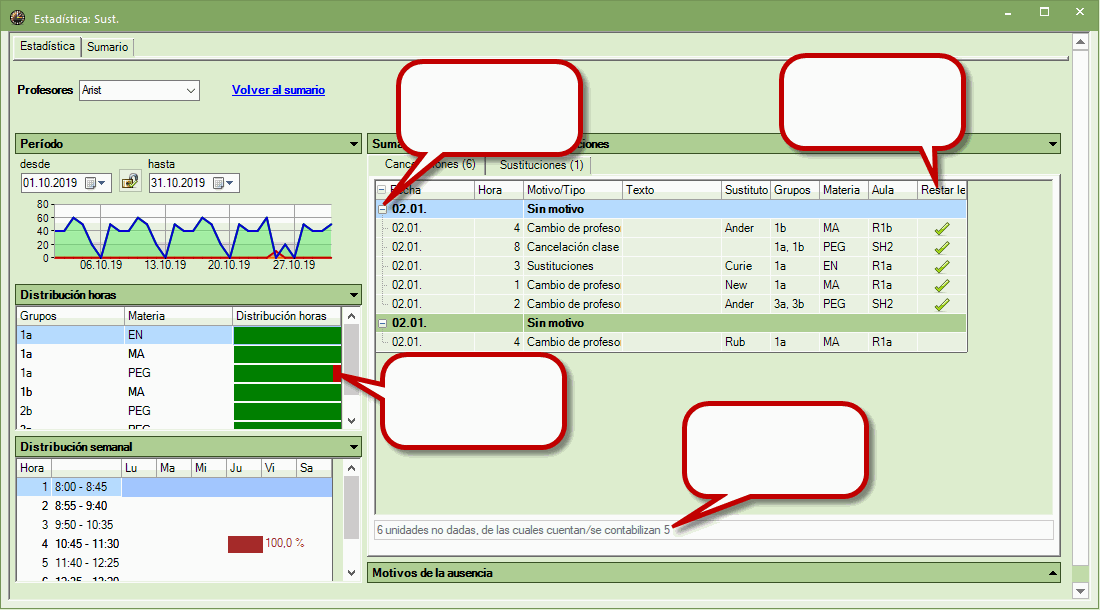Sort table by Sustituto column header

tap(746, 190)
